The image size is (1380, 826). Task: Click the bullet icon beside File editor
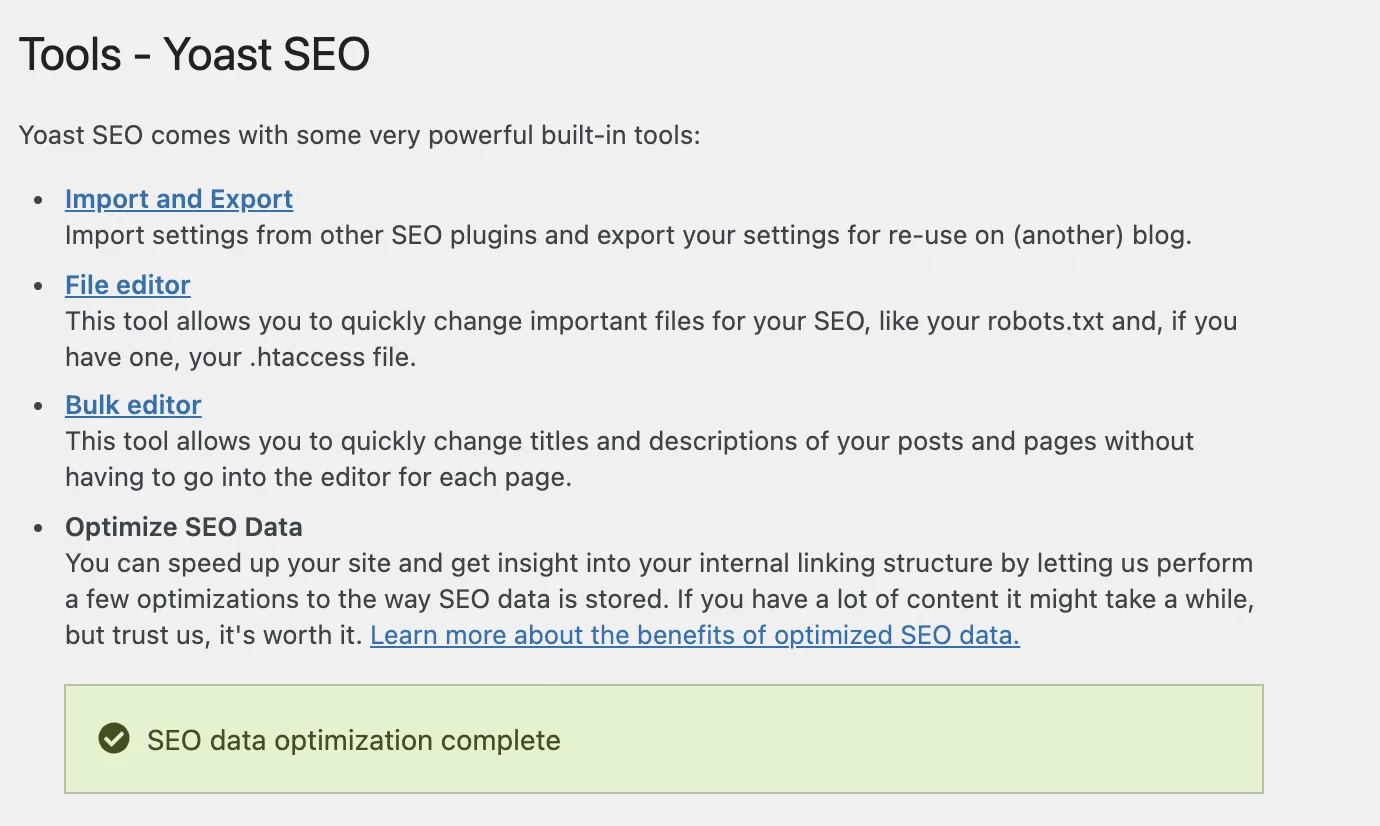(x=40, y=286)
